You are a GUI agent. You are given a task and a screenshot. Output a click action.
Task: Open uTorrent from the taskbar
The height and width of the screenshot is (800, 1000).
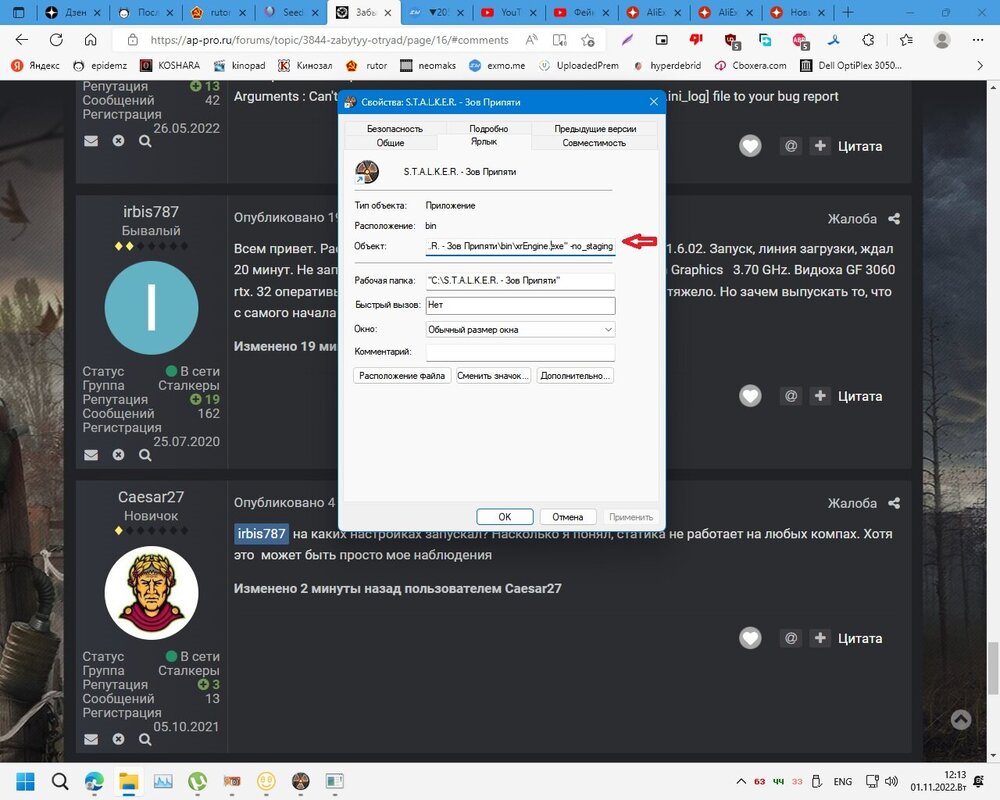tap(198, 781)
